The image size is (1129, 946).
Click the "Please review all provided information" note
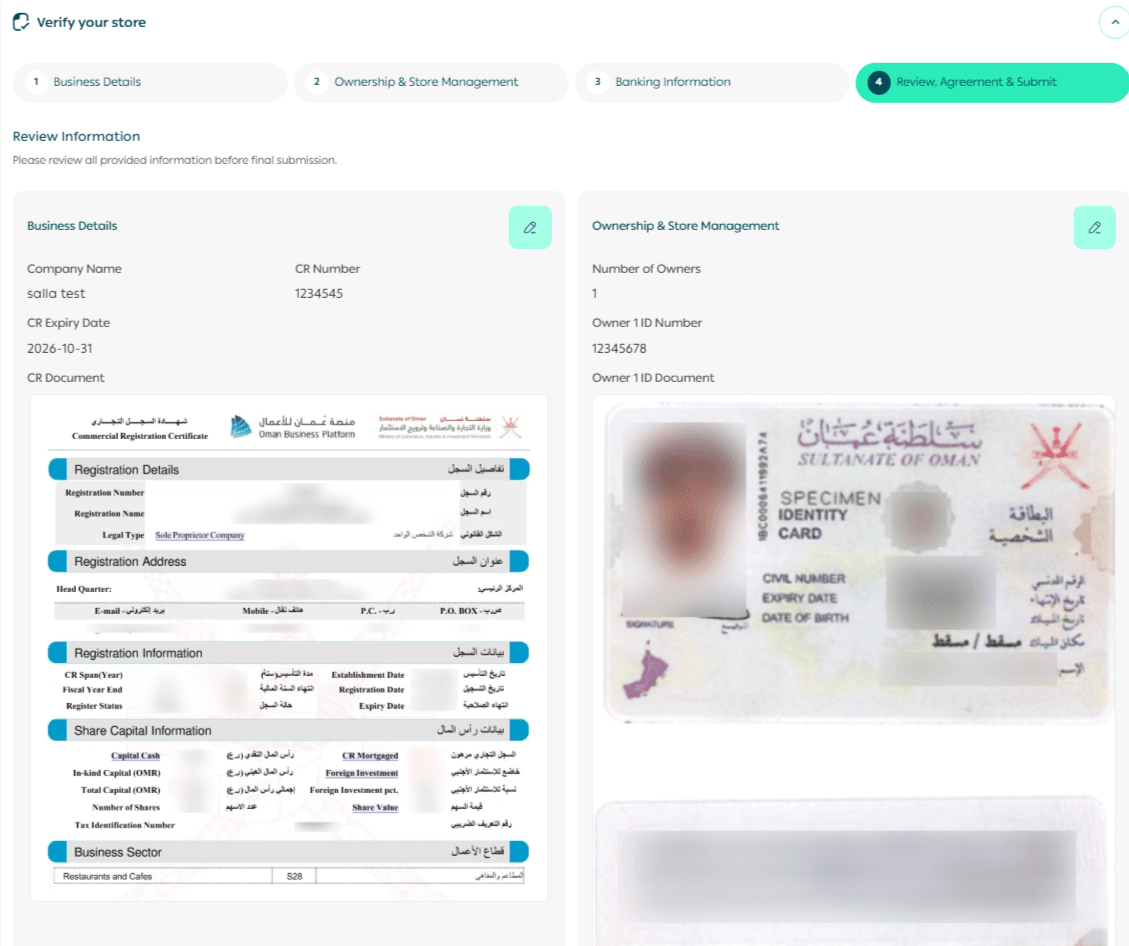[174, 161]
